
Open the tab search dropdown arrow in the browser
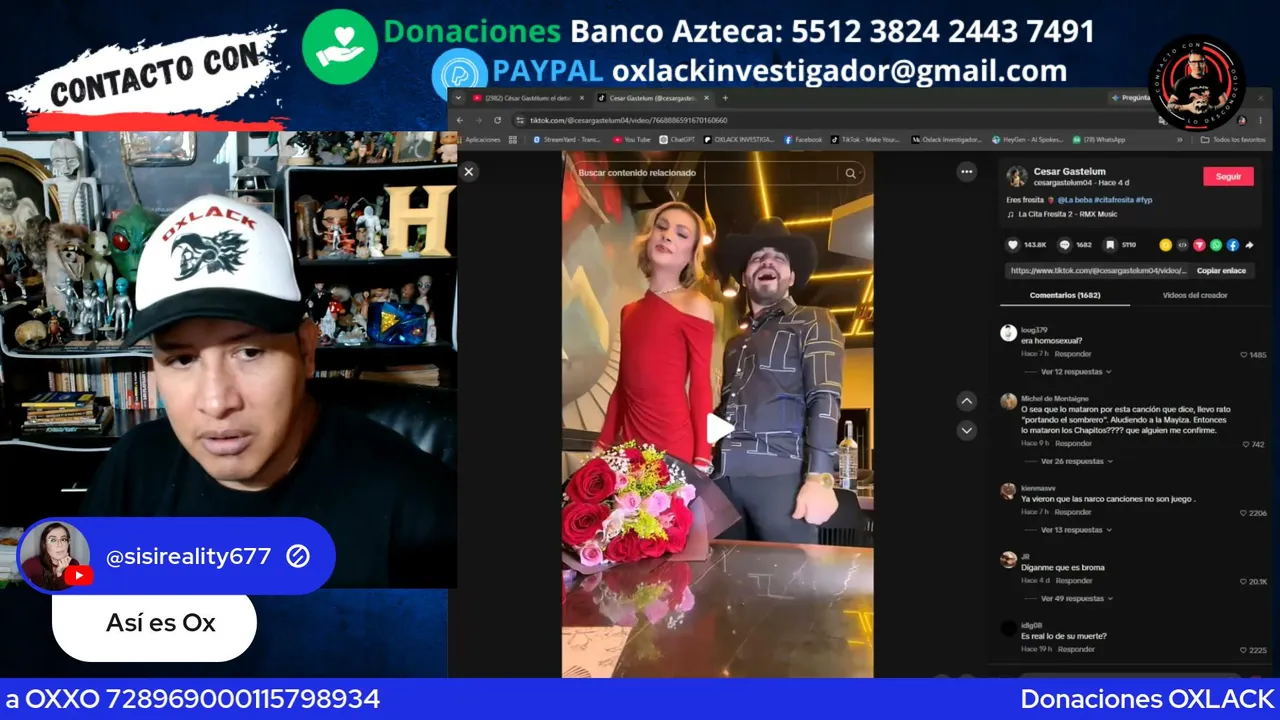point(458,98)
